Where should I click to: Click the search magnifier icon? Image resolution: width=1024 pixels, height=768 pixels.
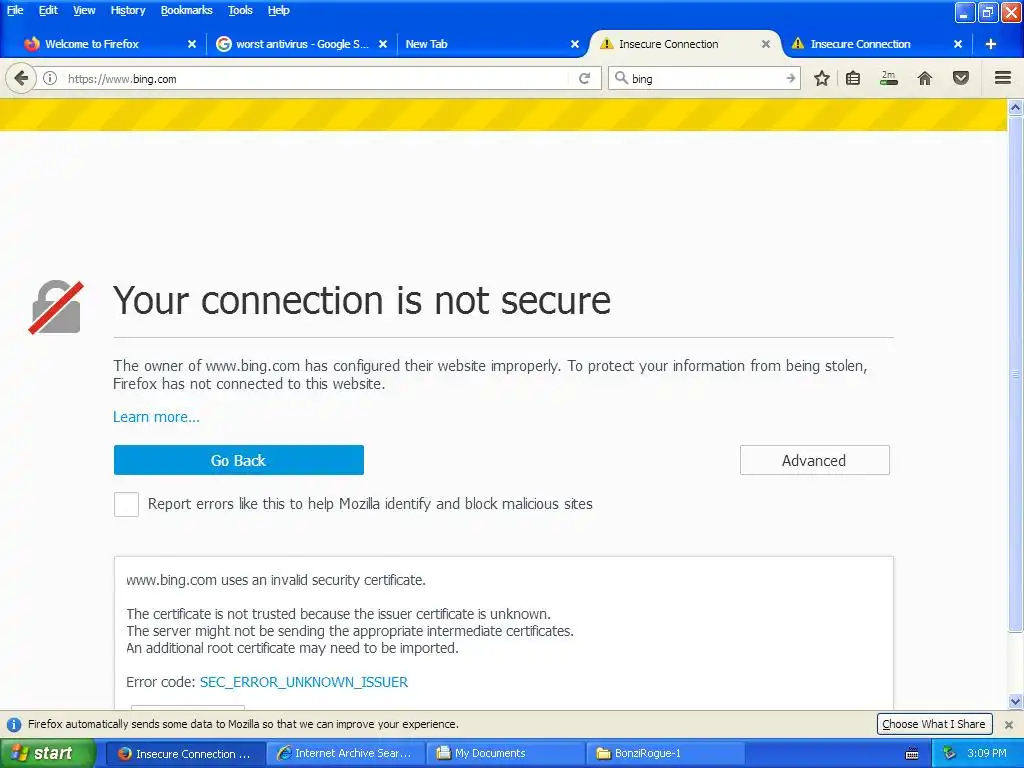(621, 78)
